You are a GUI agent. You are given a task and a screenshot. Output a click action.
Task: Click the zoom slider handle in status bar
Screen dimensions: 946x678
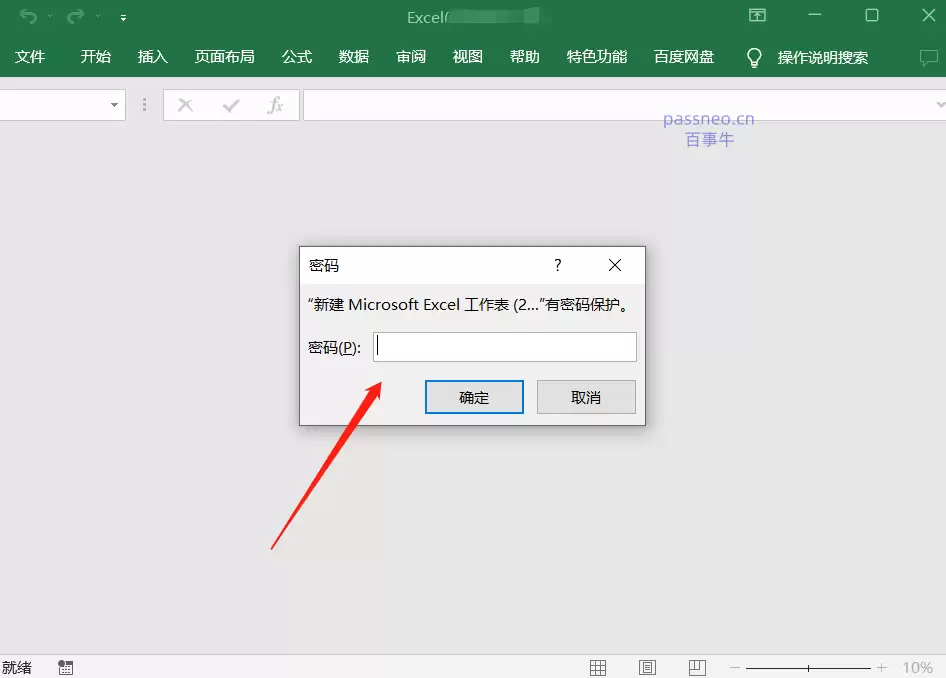click(x=808, y=667)
